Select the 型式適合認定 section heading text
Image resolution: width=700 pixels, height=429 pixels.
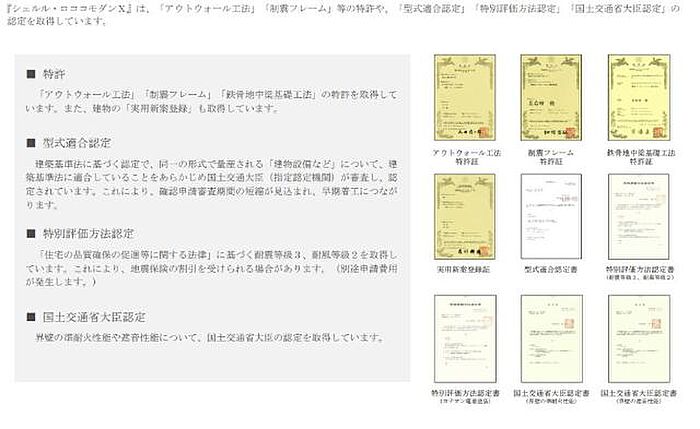[x=81, y=142]
